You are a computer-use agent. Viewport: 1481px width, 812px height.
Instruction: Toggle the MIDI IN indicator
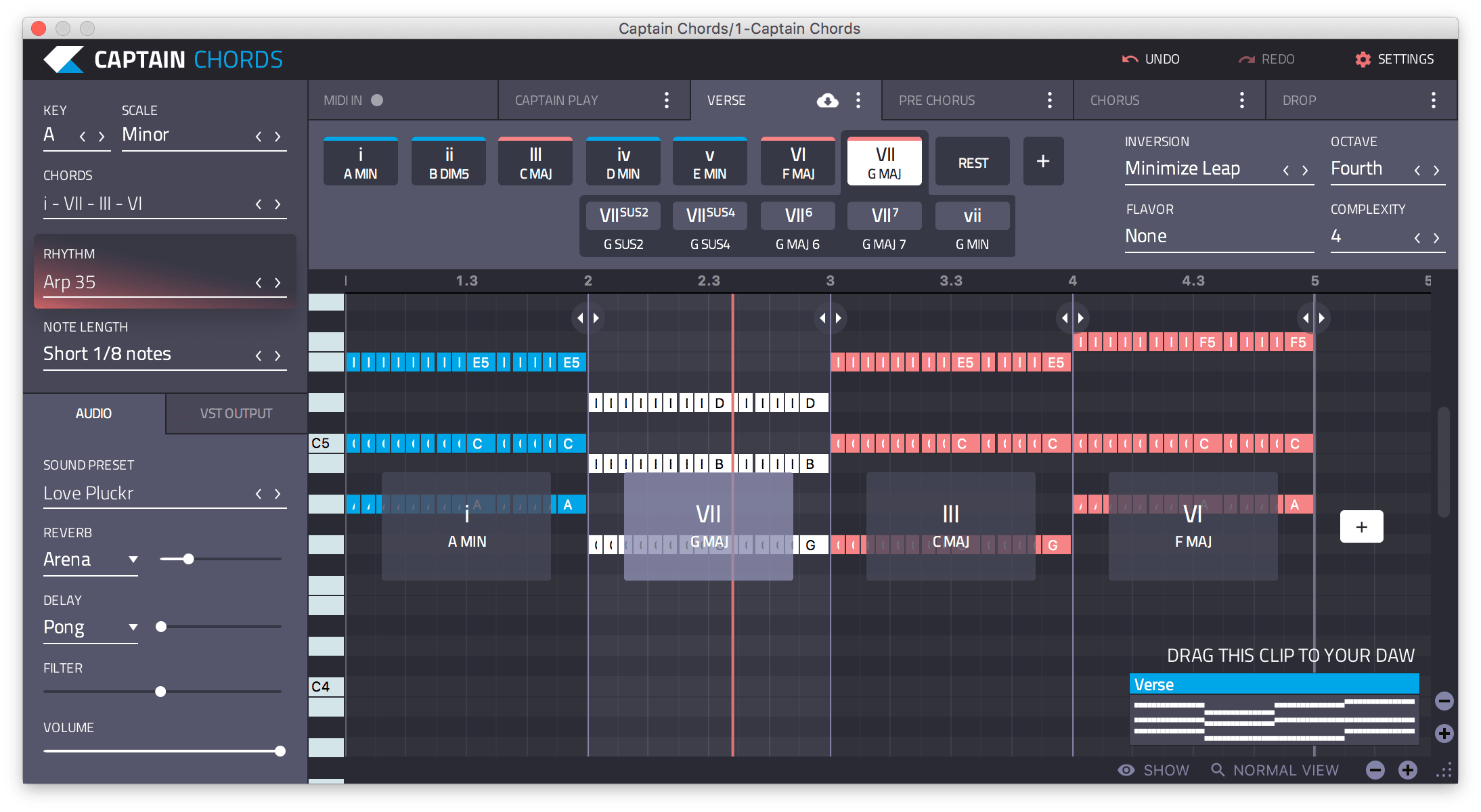coord(377,100)
